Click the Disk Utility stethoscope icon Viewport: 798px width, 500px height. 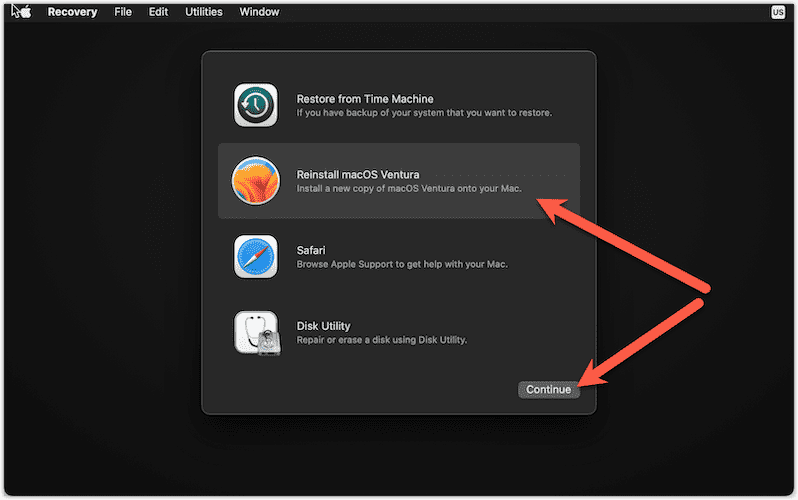[256, 333]
